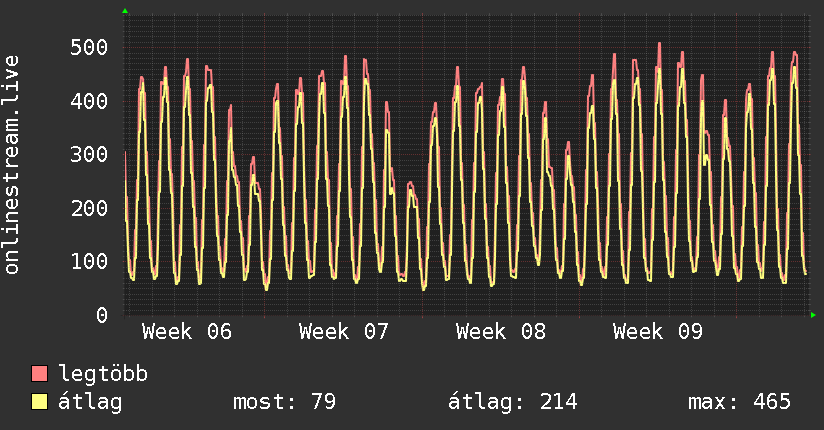
Task: Click the 300 y-axis tick label
Action: [x=89, y=155]
